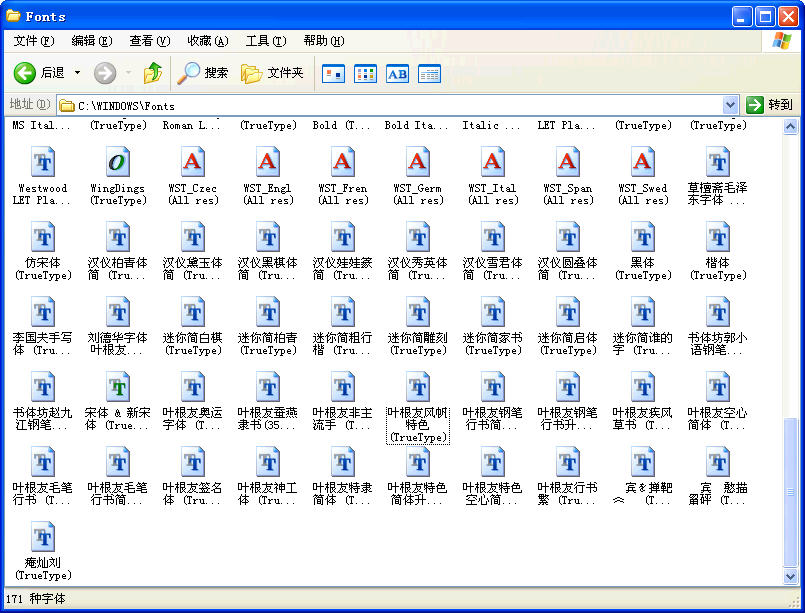Select the 迷你简雕刻 font icon
805x613 pixels.
point(418,312)
